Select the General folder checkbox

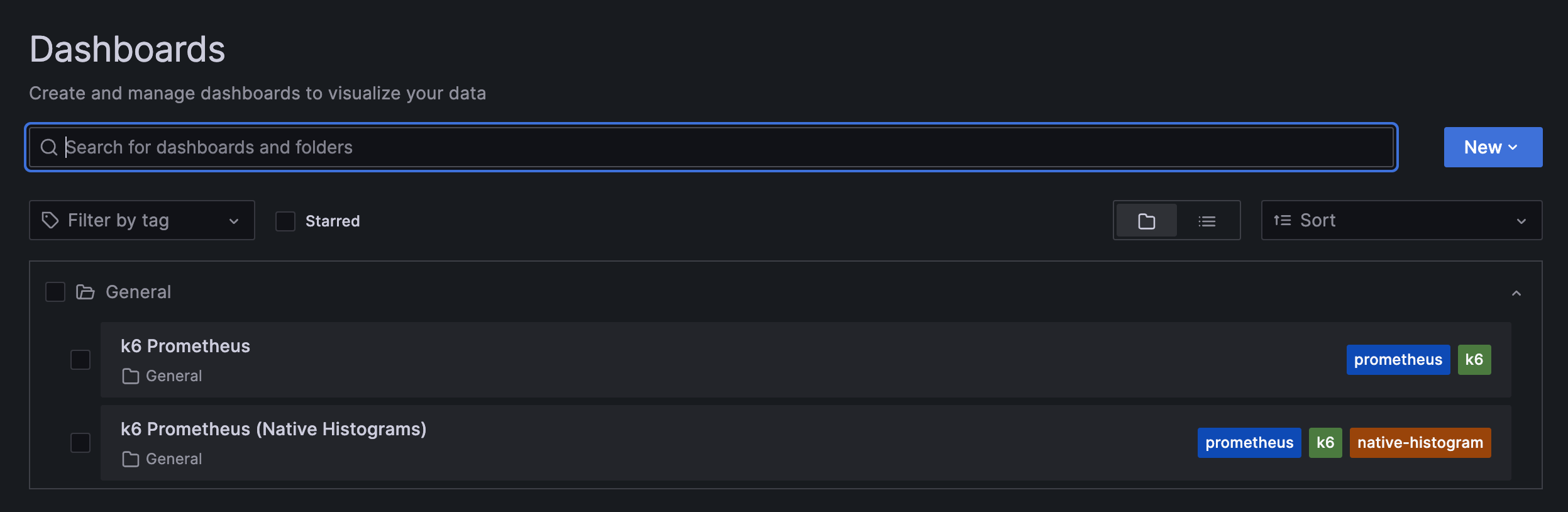[55, 292]
